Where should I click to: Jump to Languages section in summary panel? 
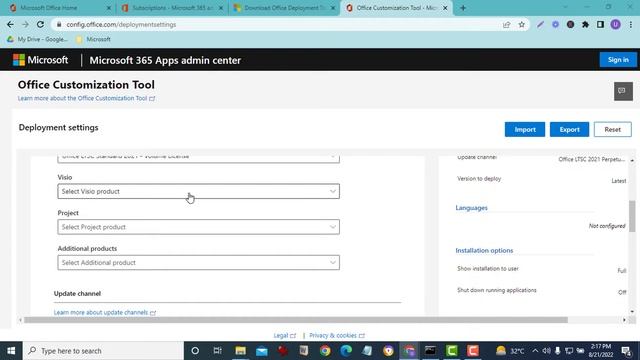coord(471,208)
